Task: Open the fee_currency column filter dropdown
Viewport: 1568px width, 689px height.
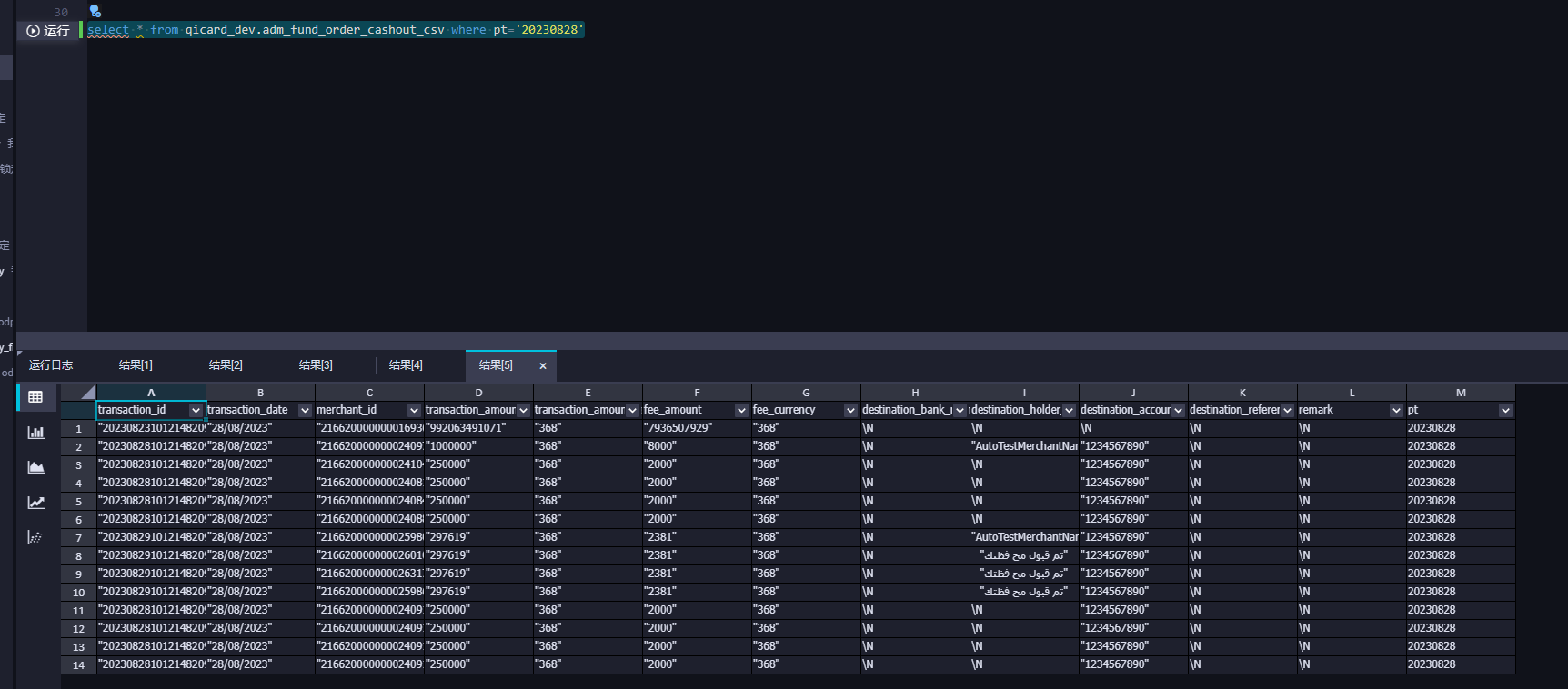Action: pyautogui.click(x=850, y=411)
